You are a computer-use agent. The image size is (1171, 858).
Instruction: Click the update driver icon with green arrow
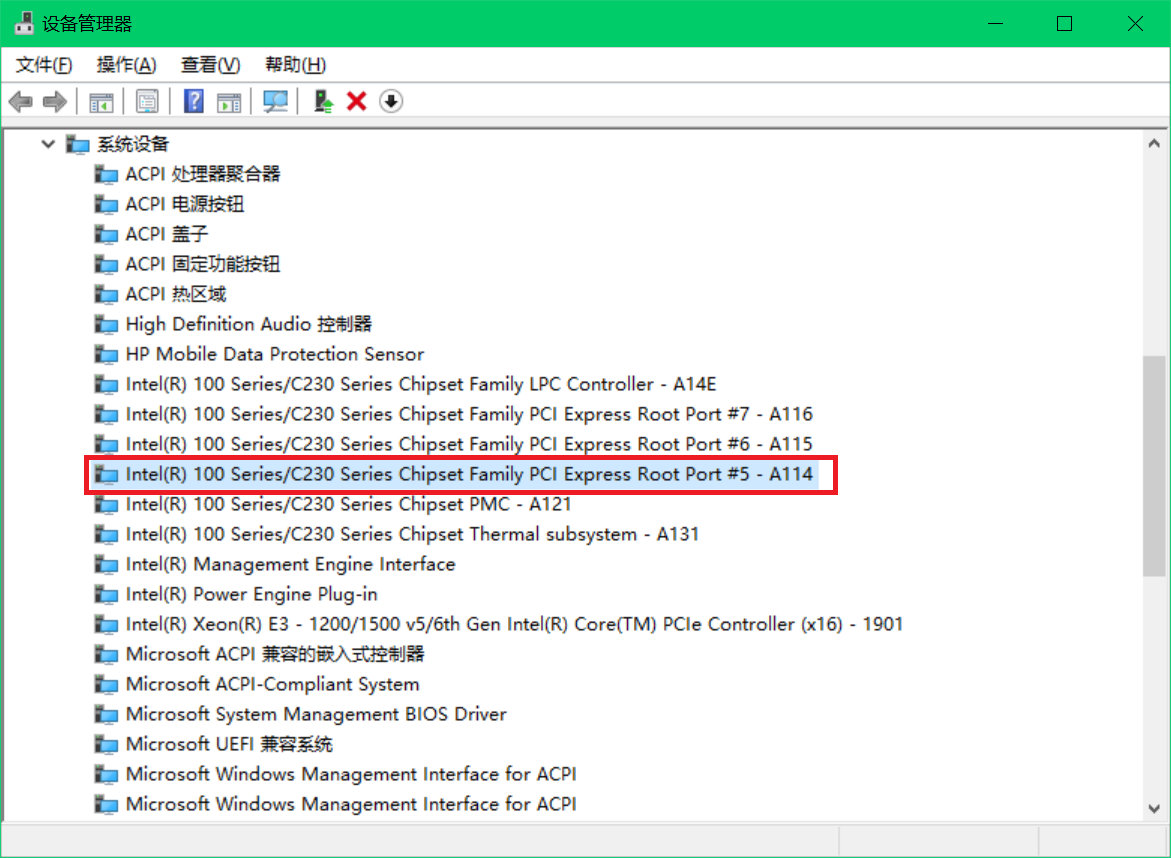point(323,101)
